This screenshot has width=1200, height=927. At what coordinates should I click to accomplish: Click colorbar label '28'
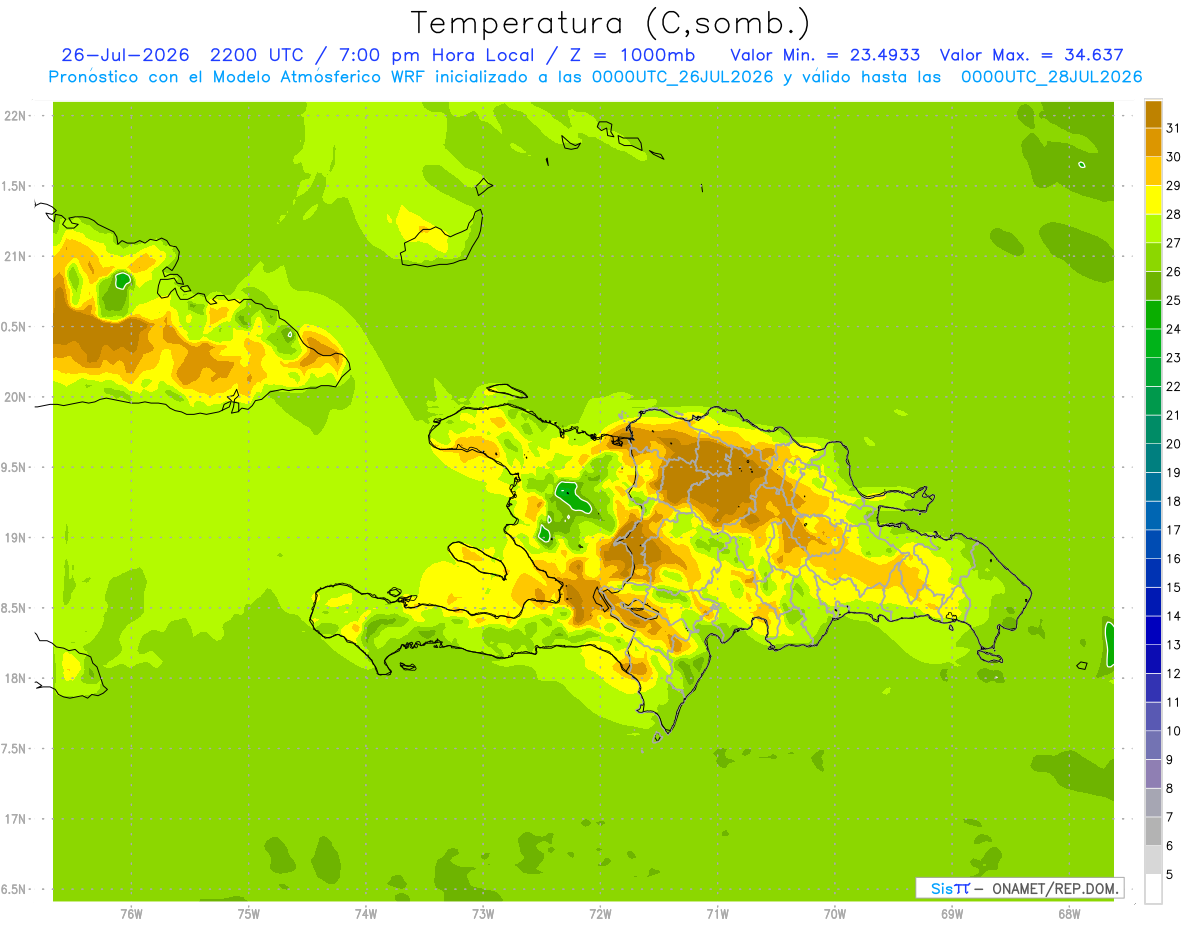point(1173,214)
